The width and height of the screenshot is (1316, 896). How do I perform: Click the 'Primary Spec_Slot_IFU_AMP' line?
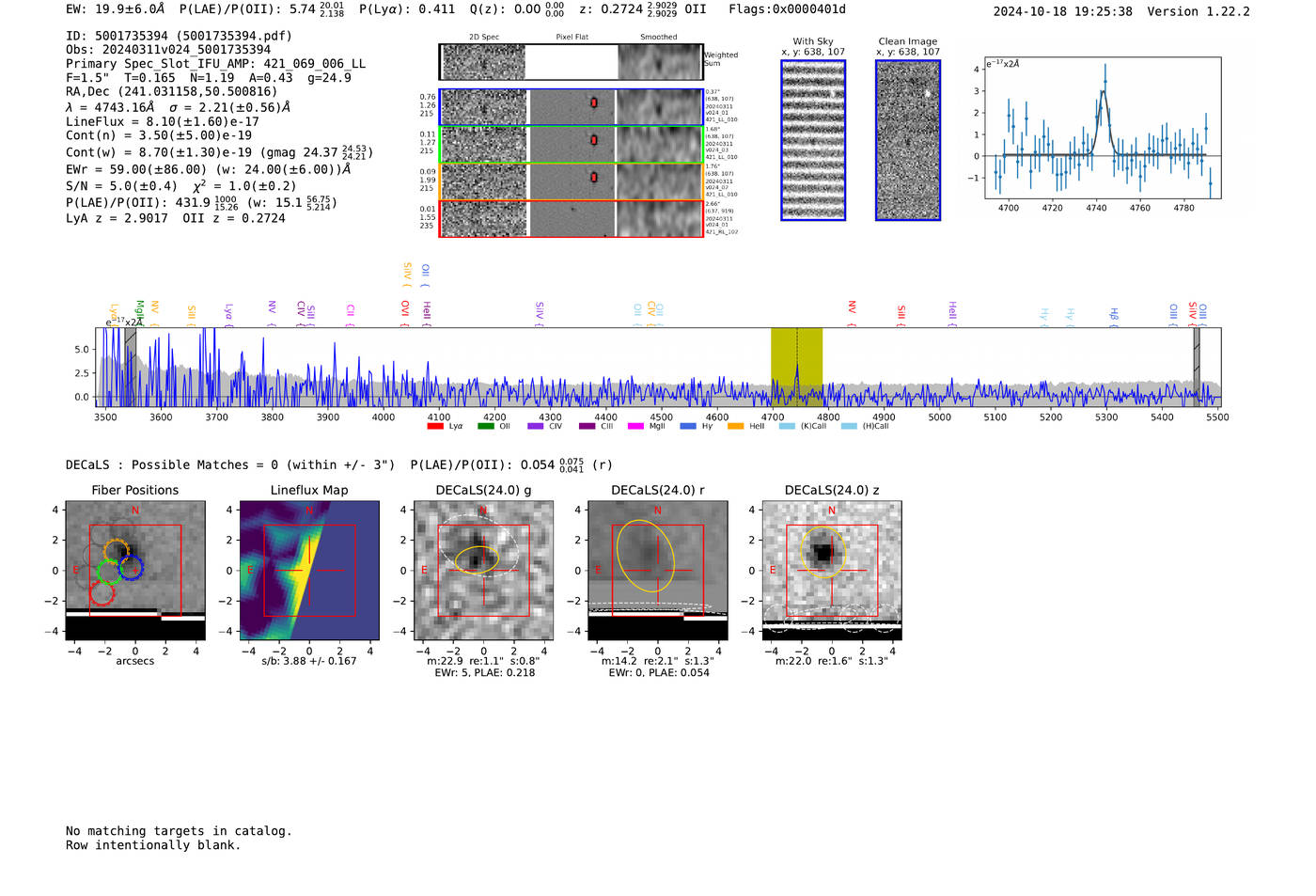pos(216,64)
